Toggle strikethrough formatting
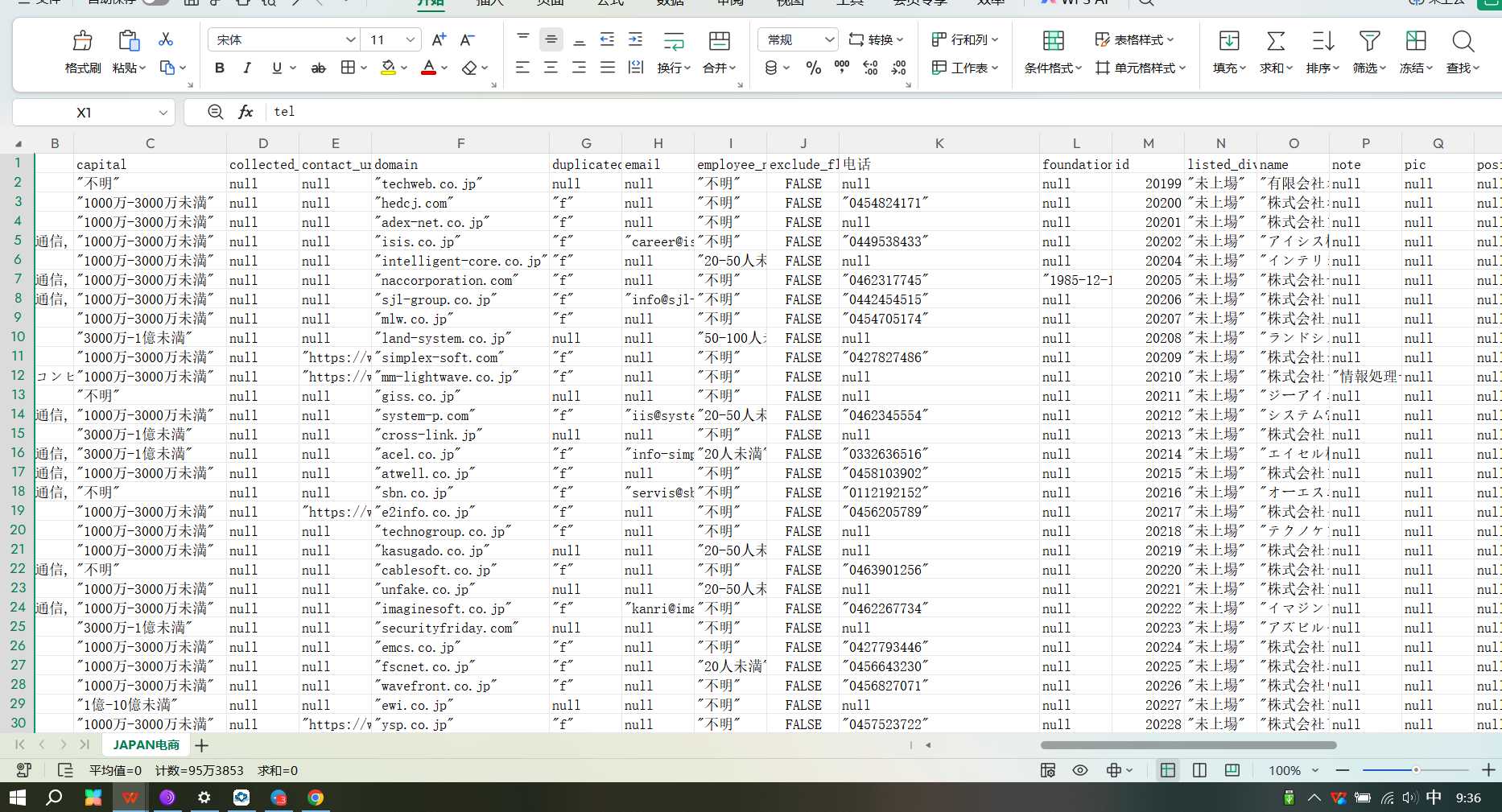The image size is (1502, 812). [319, 68]
